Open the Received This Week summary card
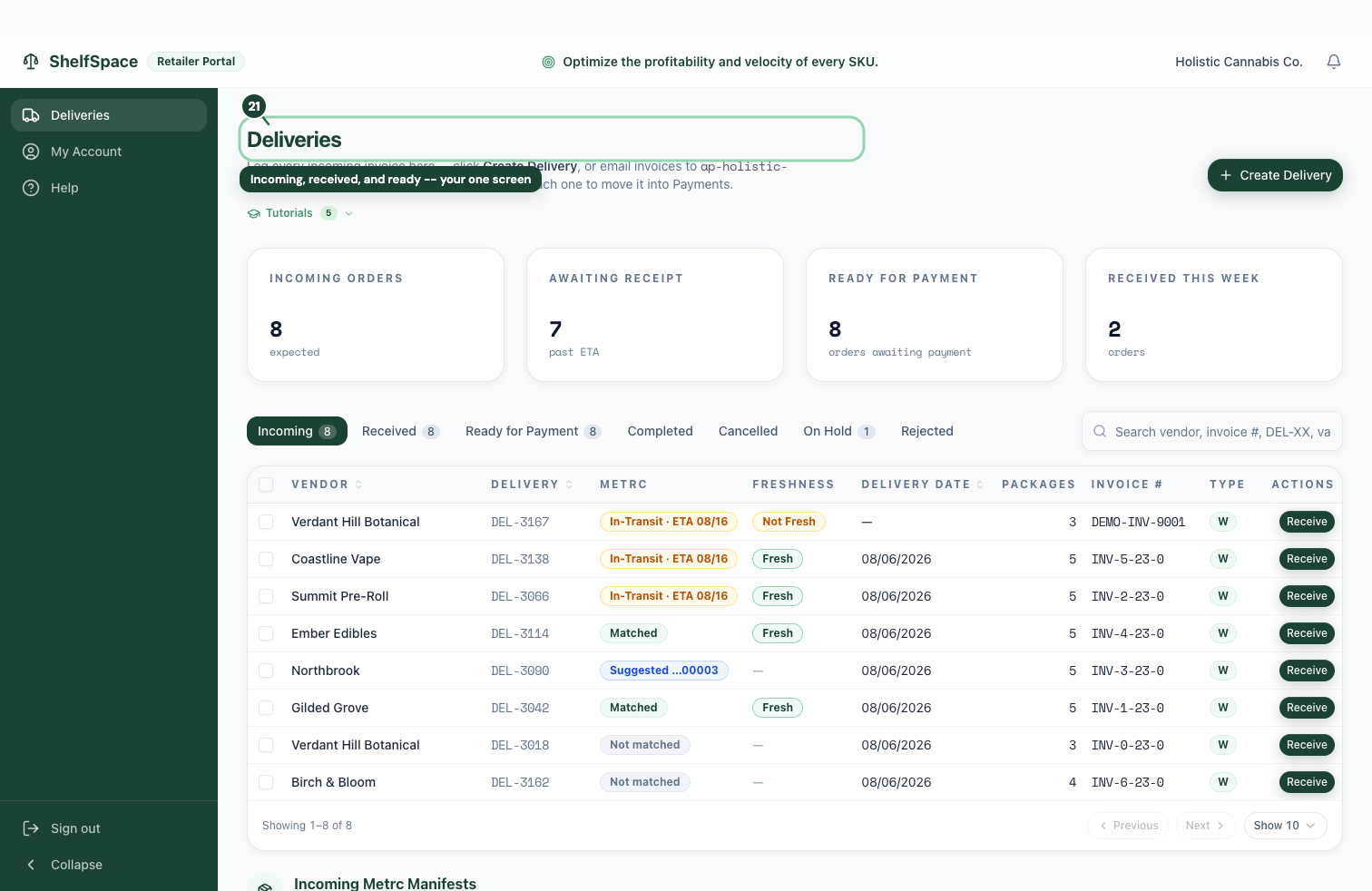The height and width of the screenshot is (891, 1372). 1214,315
